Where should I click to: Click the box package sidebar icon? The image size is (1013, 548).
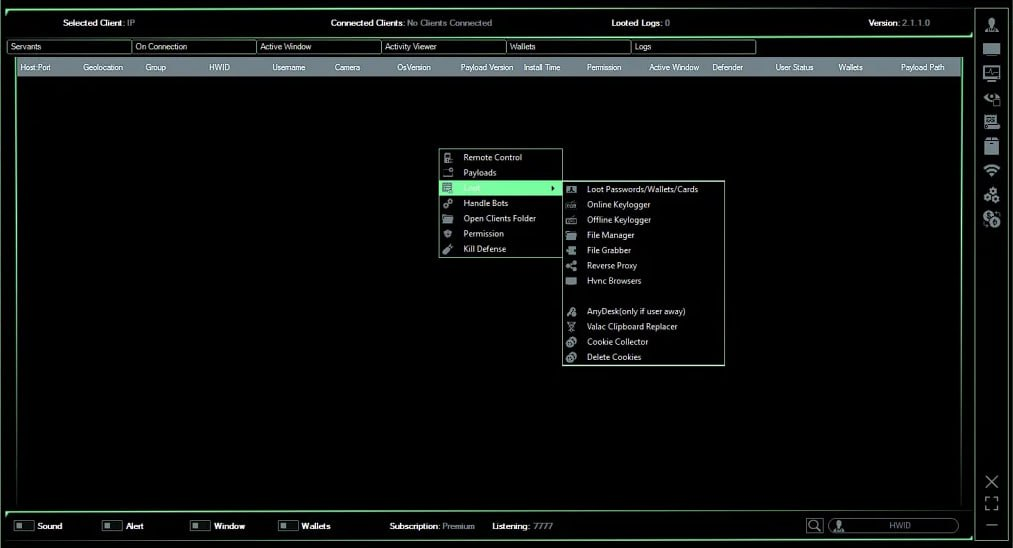coord(991,146)
